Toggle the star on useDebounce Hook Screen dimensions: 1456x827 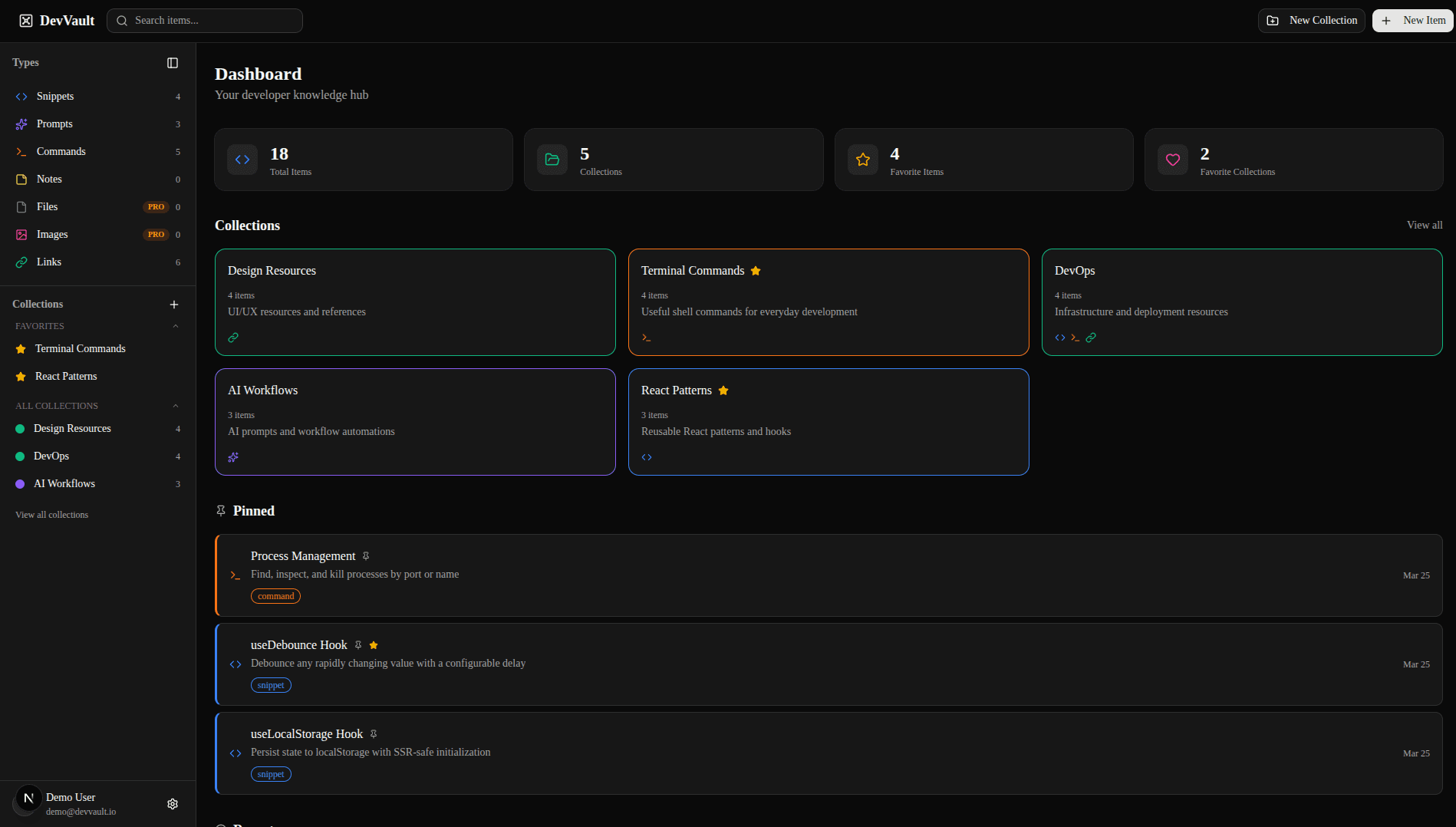tap(374, 645)
